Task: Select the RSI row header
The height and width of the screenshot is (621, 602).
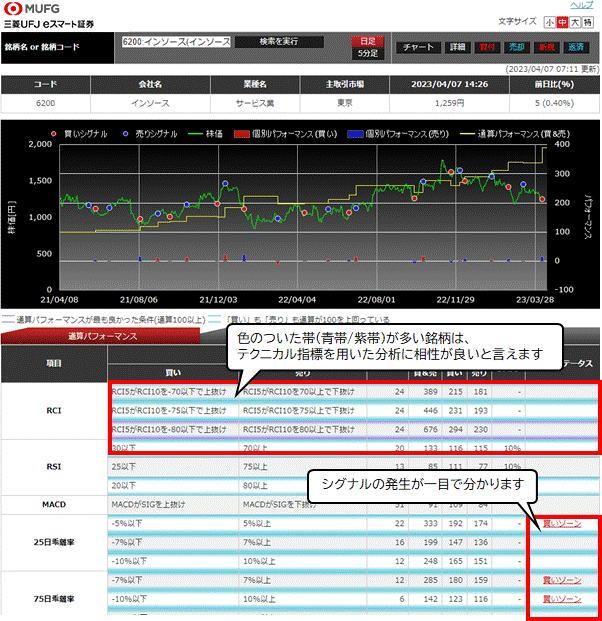Action: point(54,467)
